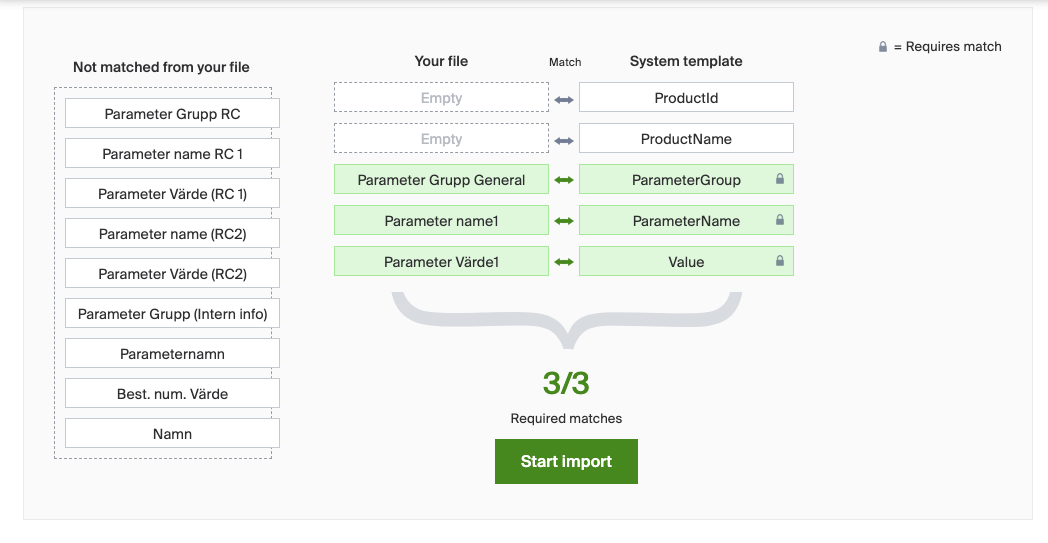1048x543 pixels.
Task: Click the match arrow icon beside ProductId
Action: click(x=564, y=99)
